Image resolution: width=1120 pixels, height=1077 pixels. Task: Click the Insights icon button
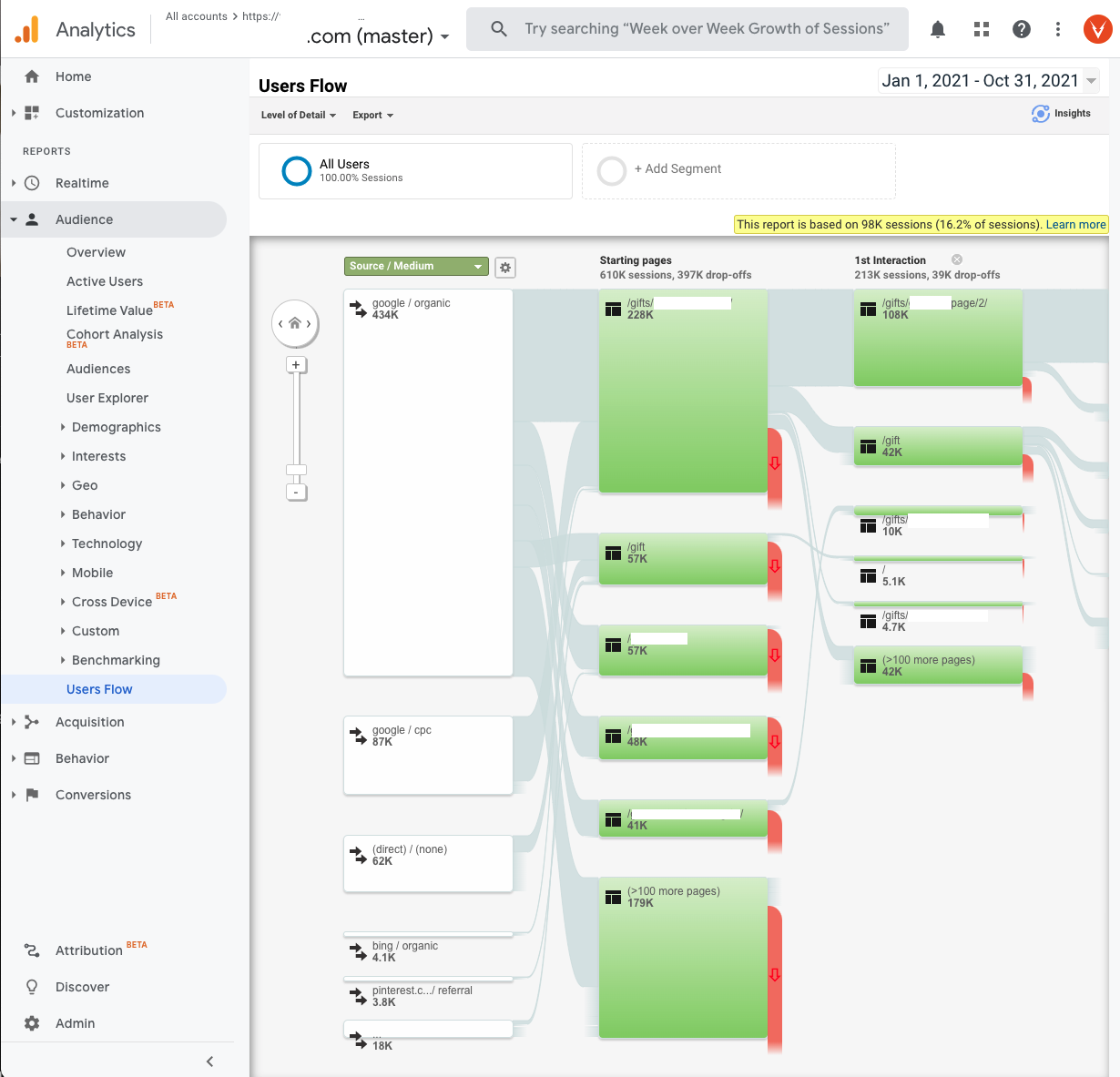point(1041,113)
